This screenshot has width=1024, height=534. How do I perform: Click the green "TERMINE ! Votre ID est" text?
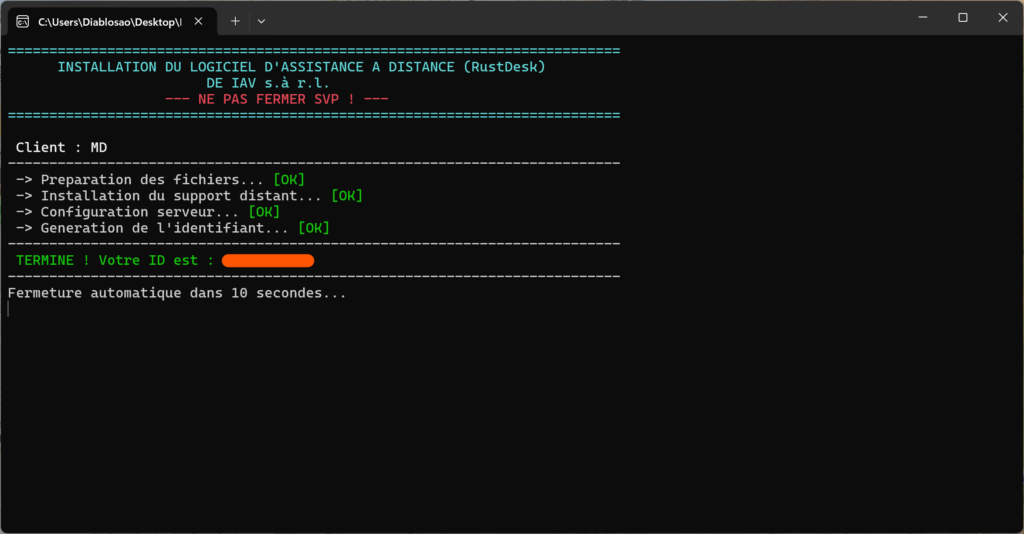point(115,261)
